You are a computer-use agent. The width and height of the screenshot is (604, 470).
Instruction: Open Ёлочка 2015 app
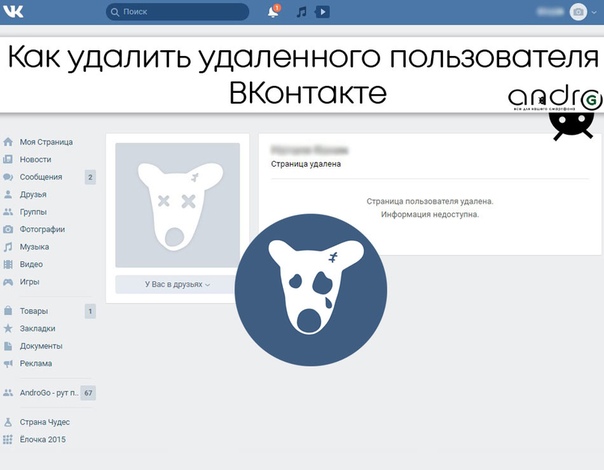43,440
